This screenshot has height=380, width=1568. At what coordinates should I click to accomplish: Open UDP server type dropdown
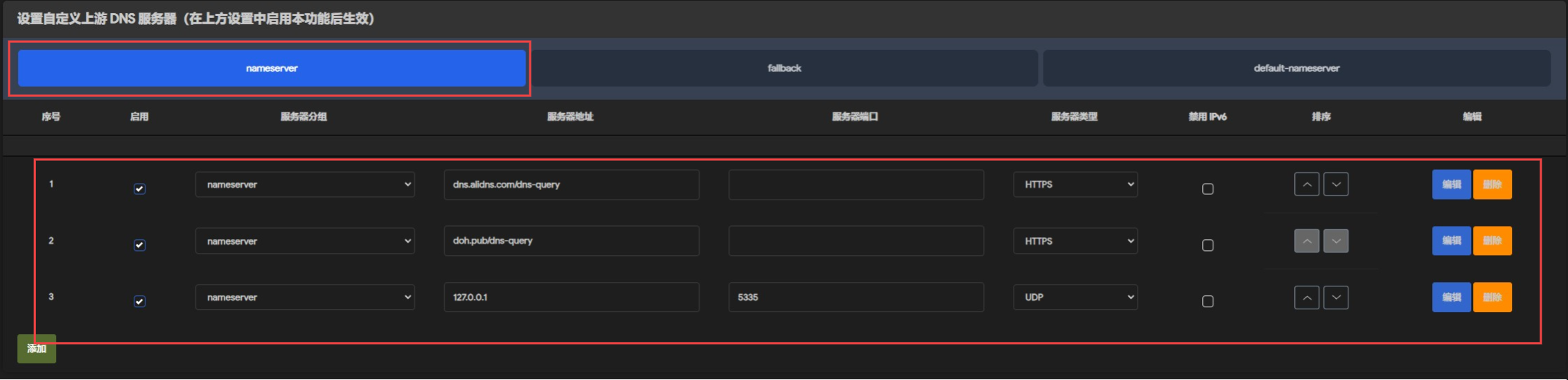click(x=1075, y=297)
